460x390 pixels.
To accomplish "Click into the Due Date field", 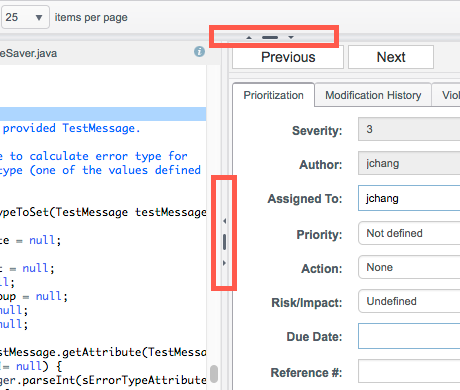I will [409, 336].
